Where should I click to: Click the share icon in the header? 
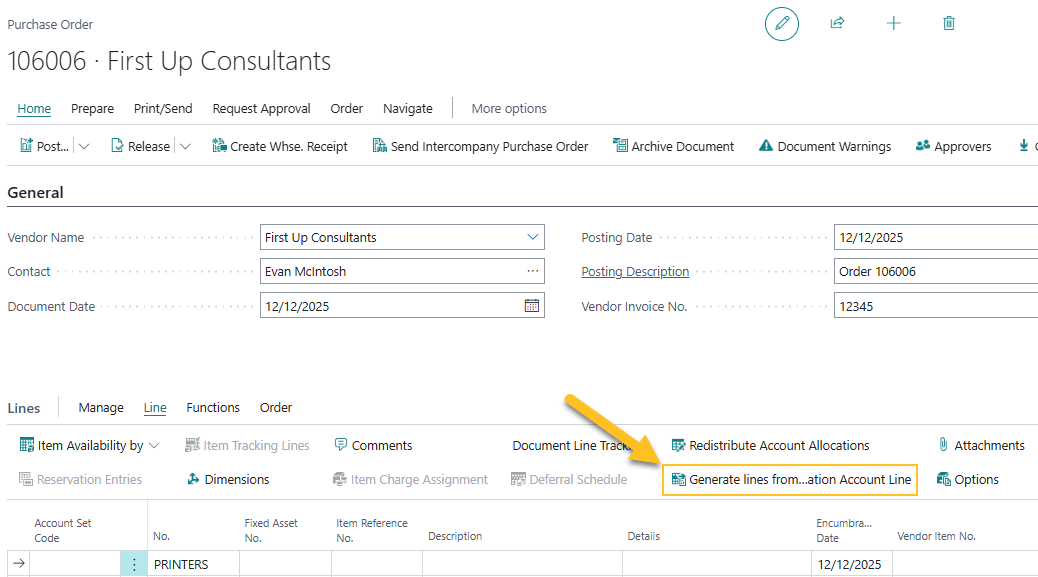(x=837, y=23)
